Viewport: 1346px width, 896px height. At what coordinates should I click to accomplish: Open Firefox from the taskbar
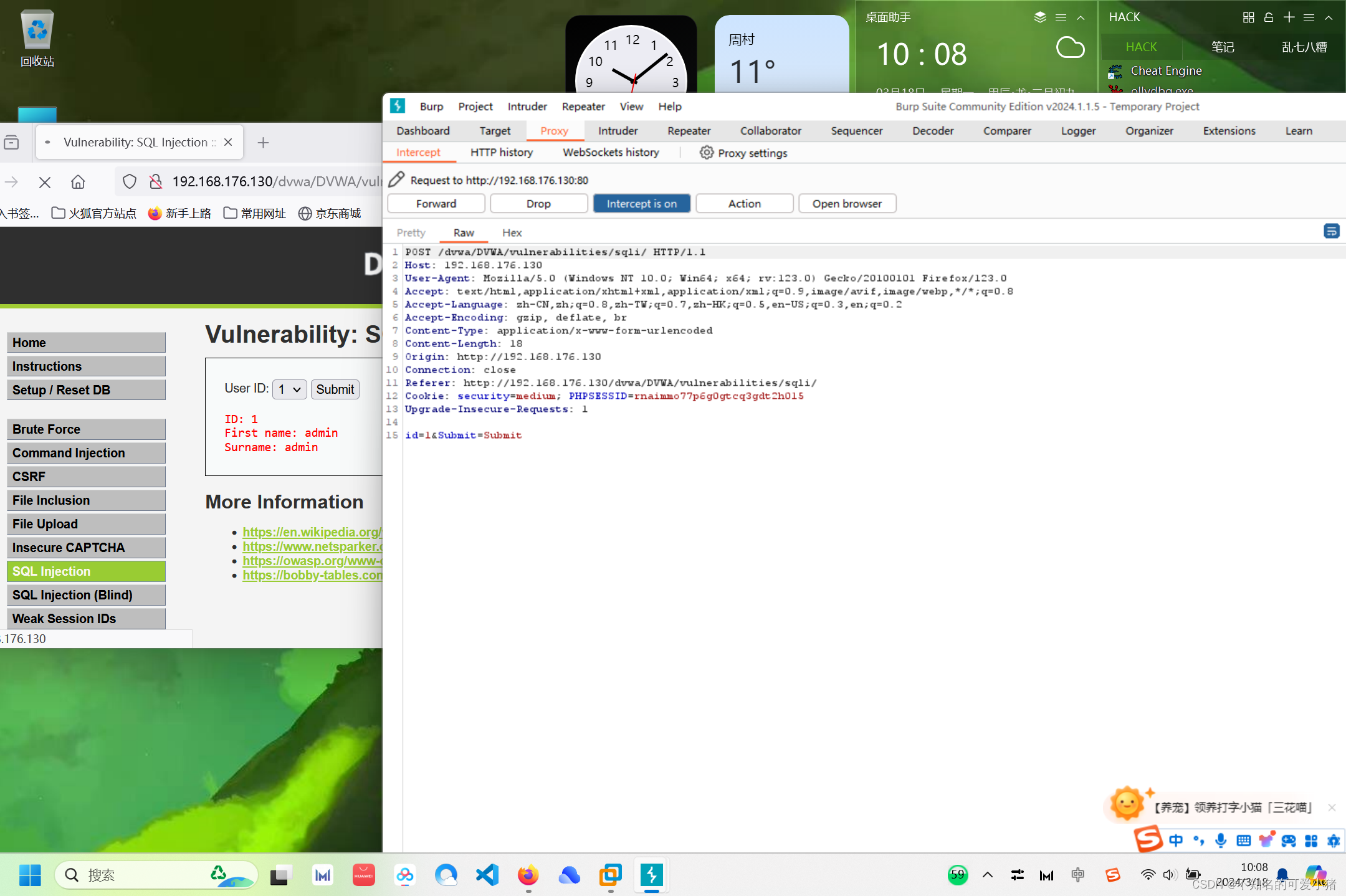(x=528, y=875)
